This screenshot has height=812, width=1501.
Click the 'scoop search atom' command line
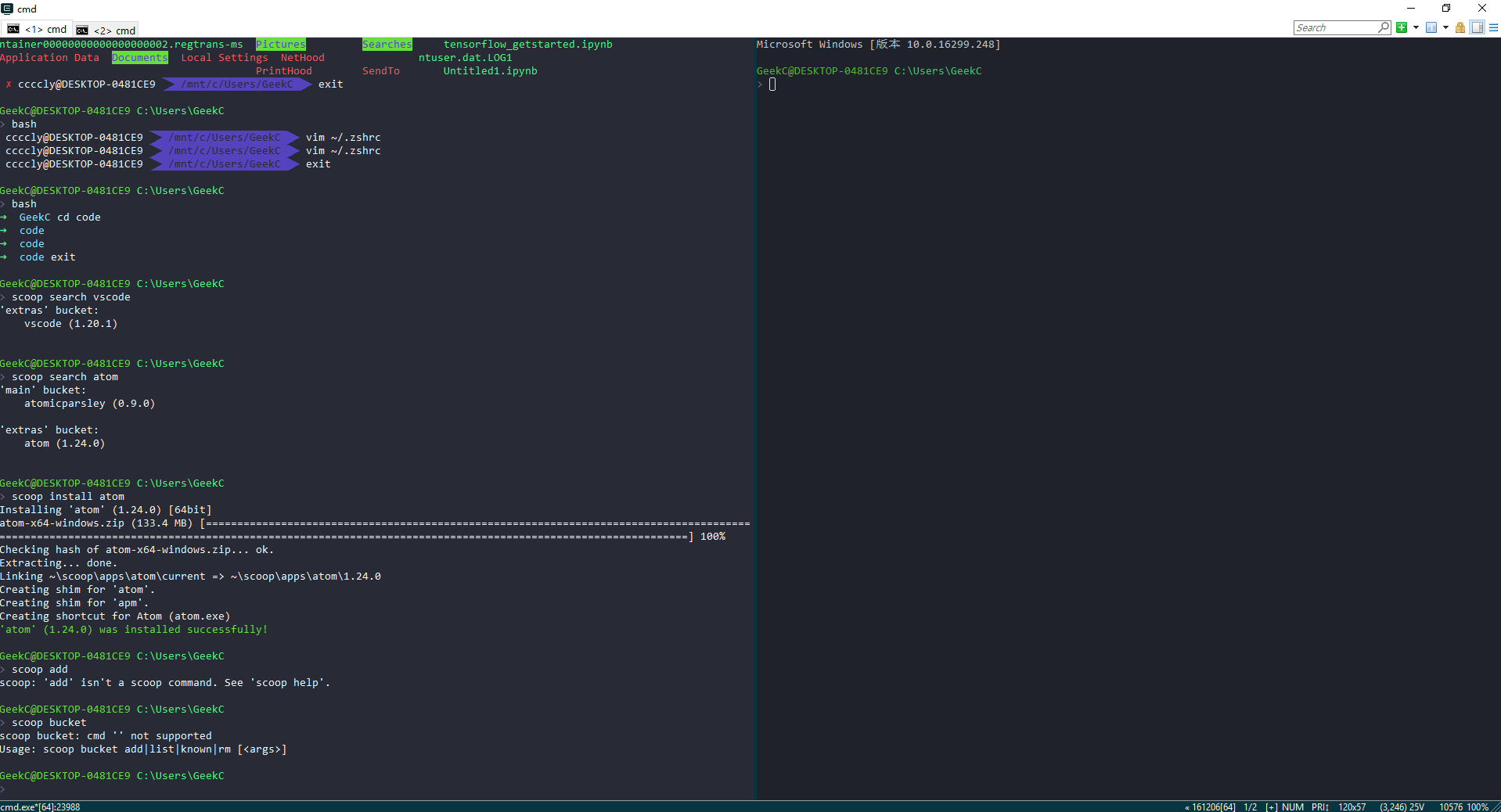[65, 377]
